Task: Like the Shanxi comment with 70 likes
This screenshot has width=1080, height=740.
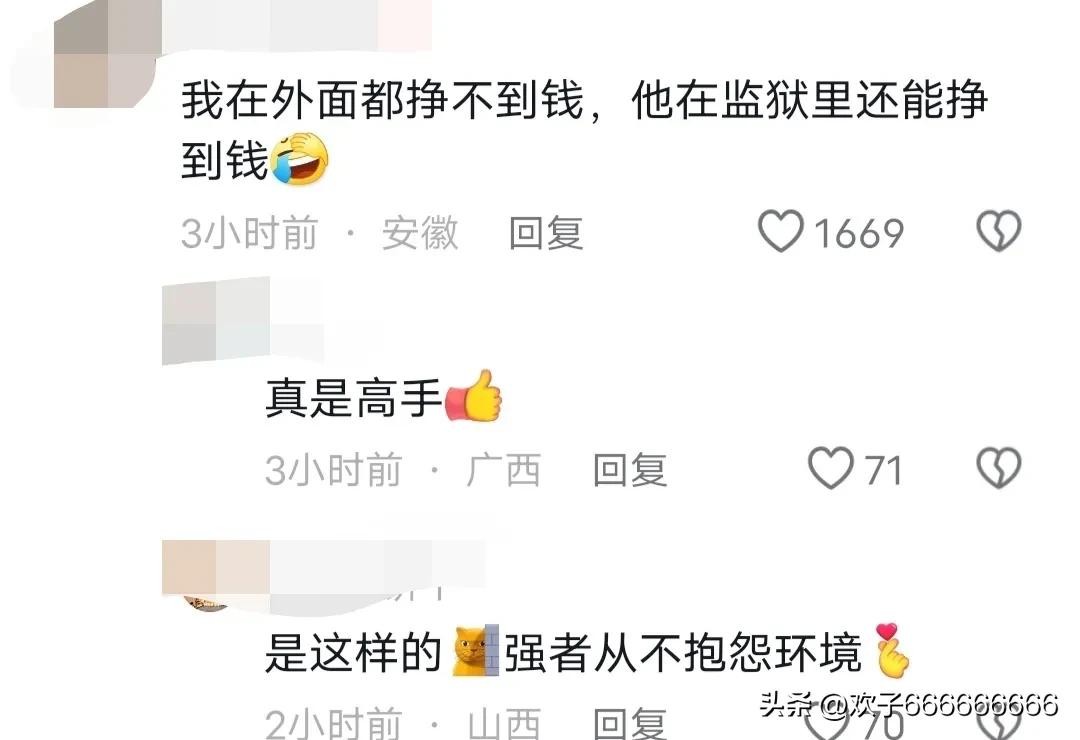Action: pos(829,725)
